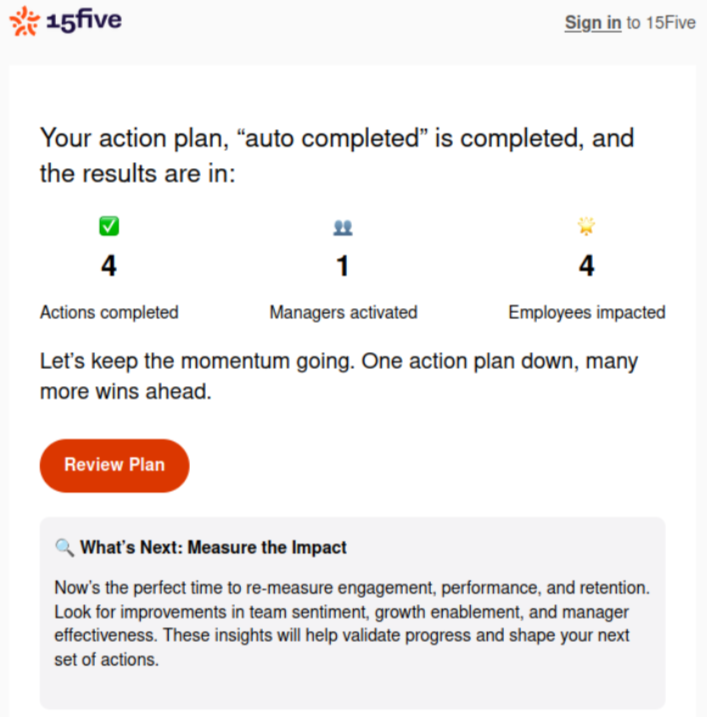Click the 15five wordmark text
The width and height of the screenshot is (707, 717).
tap(84, 21)
